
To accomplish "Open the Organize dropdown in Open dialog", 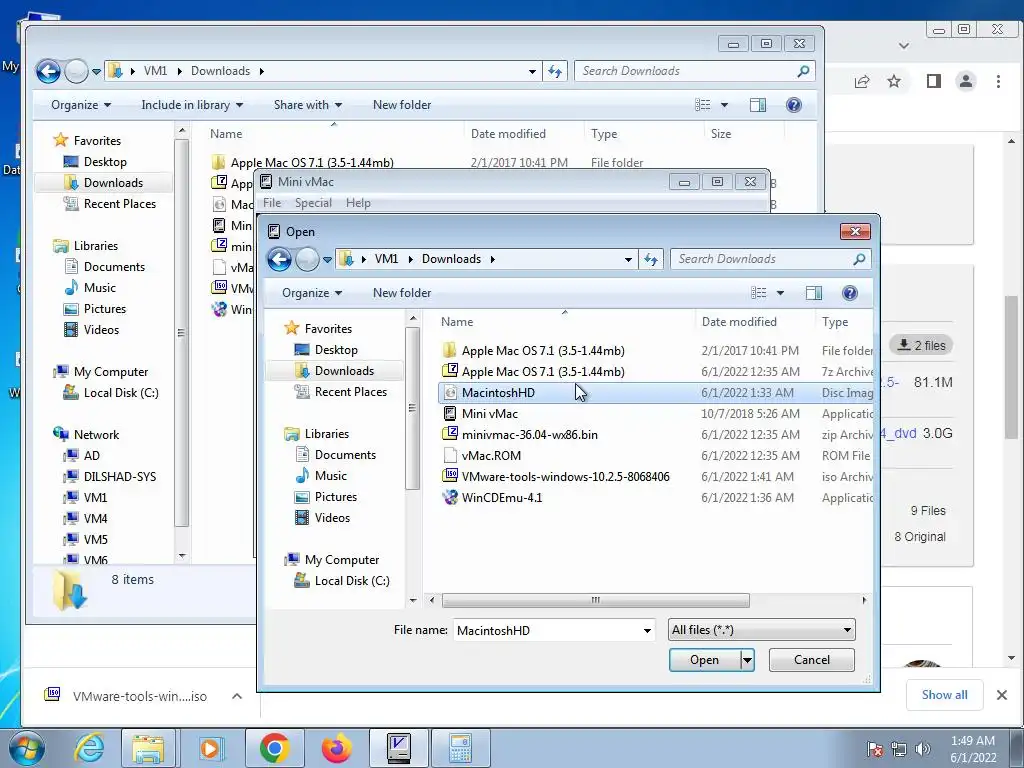I will point(312,293).
